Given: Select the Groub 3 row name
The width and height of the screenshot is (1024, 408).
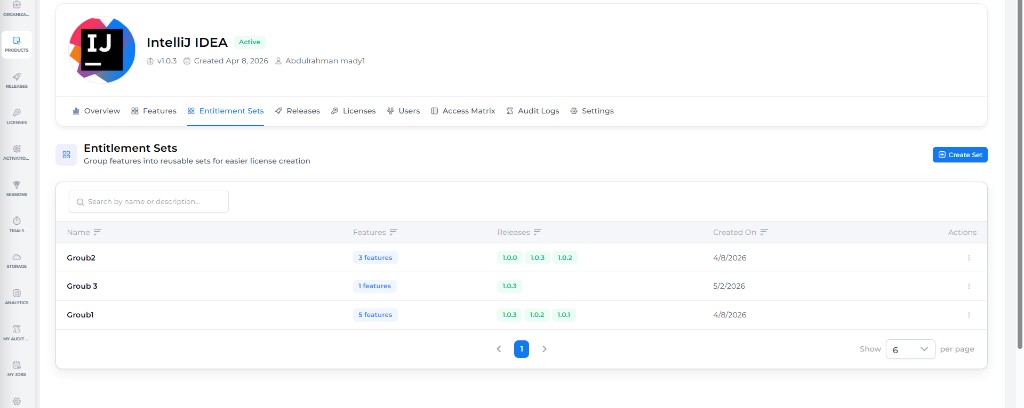Looking at the screenshot, I should pyautogui.click(x=82, y=286).
